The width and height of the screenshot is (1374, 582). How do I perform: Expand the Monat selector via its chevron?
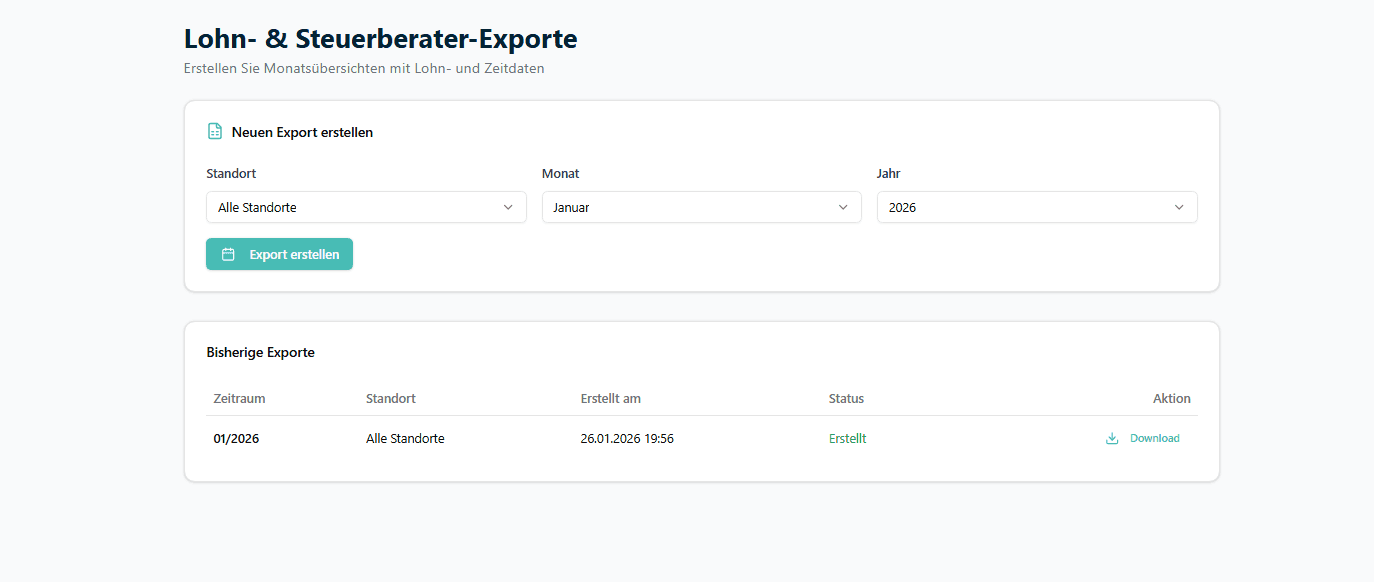click(x=843, y=207)
